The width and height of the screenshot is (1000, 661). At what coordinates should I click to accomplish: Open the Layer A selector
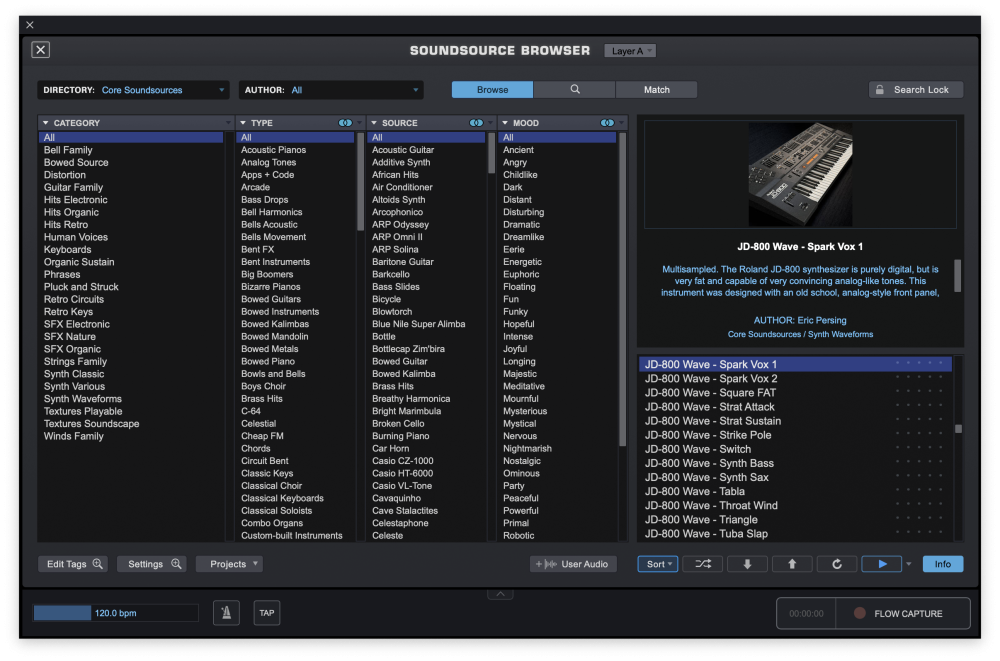pyautogui.click(x=629, y=51)
